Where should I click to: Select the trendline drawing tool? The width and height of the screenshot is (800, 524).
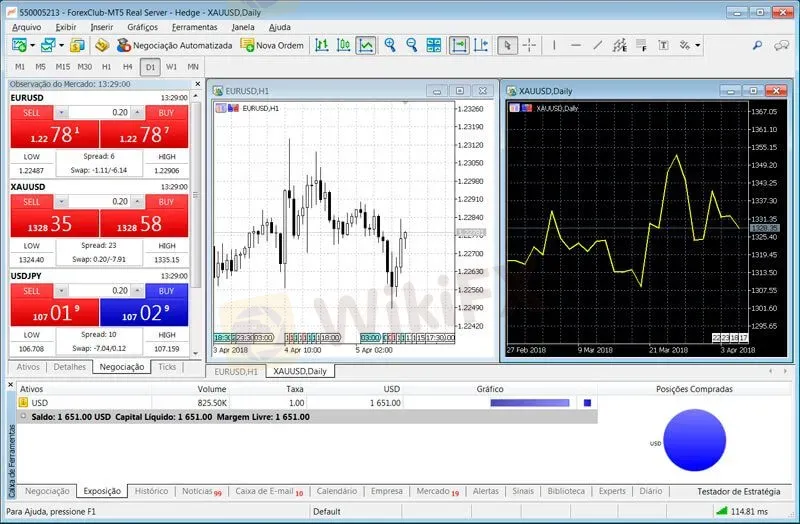(x=598, y=45)
